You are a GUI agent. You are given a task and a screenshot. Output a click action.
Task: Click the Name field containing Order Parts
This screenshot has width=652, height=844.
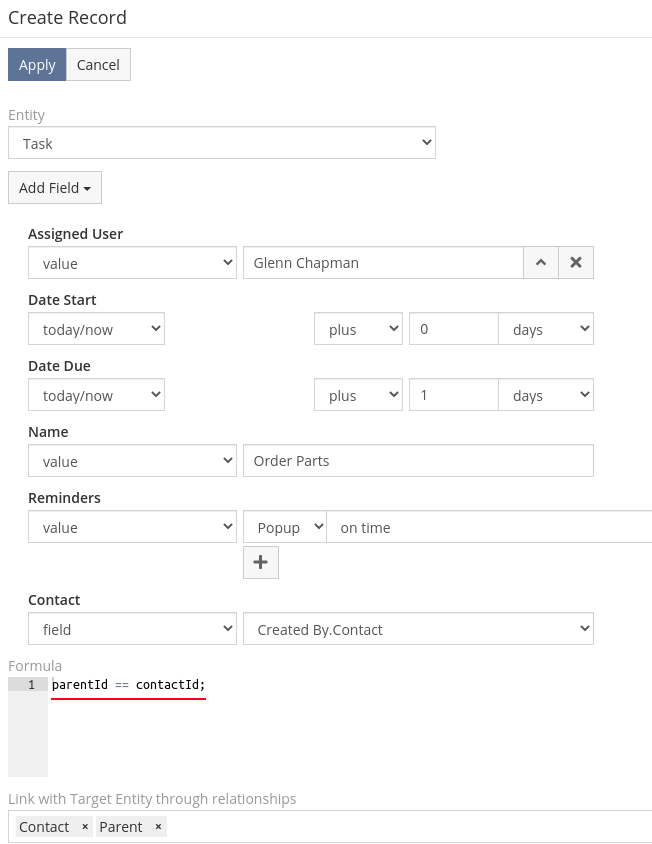click(x=418, y=461)
